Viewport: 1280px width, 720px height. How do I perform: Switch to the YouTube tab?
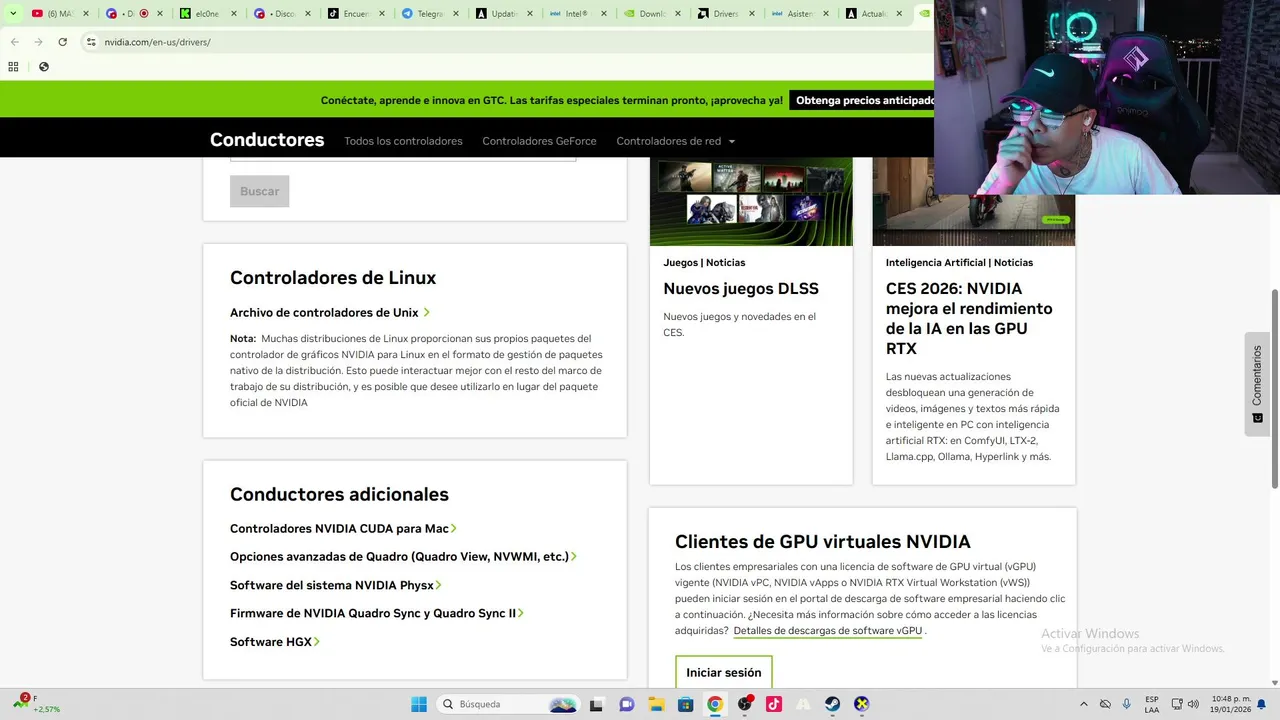pyautogui.click(x=60, y=14)
